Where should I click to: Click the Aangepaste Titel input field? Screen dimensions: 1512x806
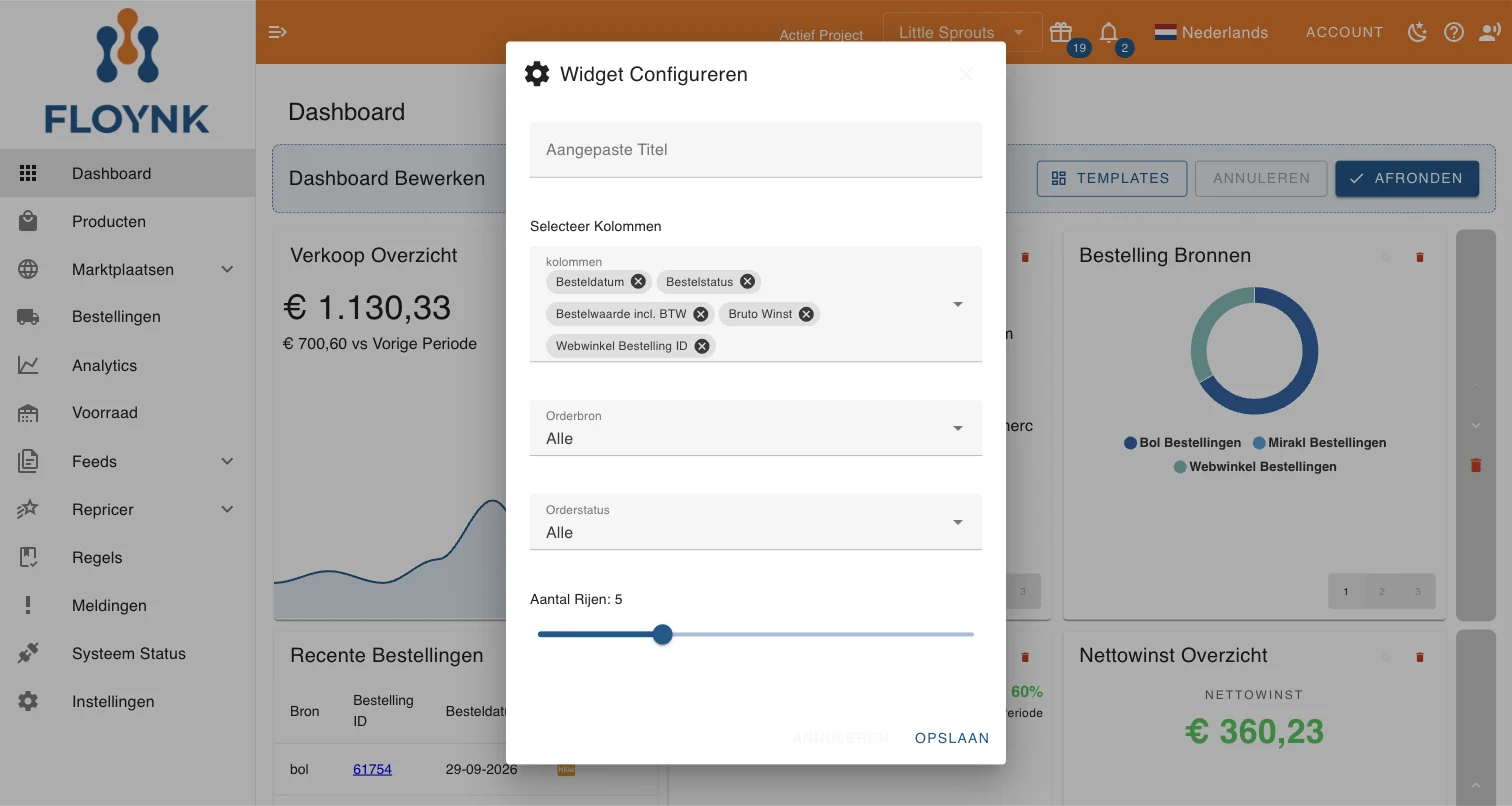point(756,150)
